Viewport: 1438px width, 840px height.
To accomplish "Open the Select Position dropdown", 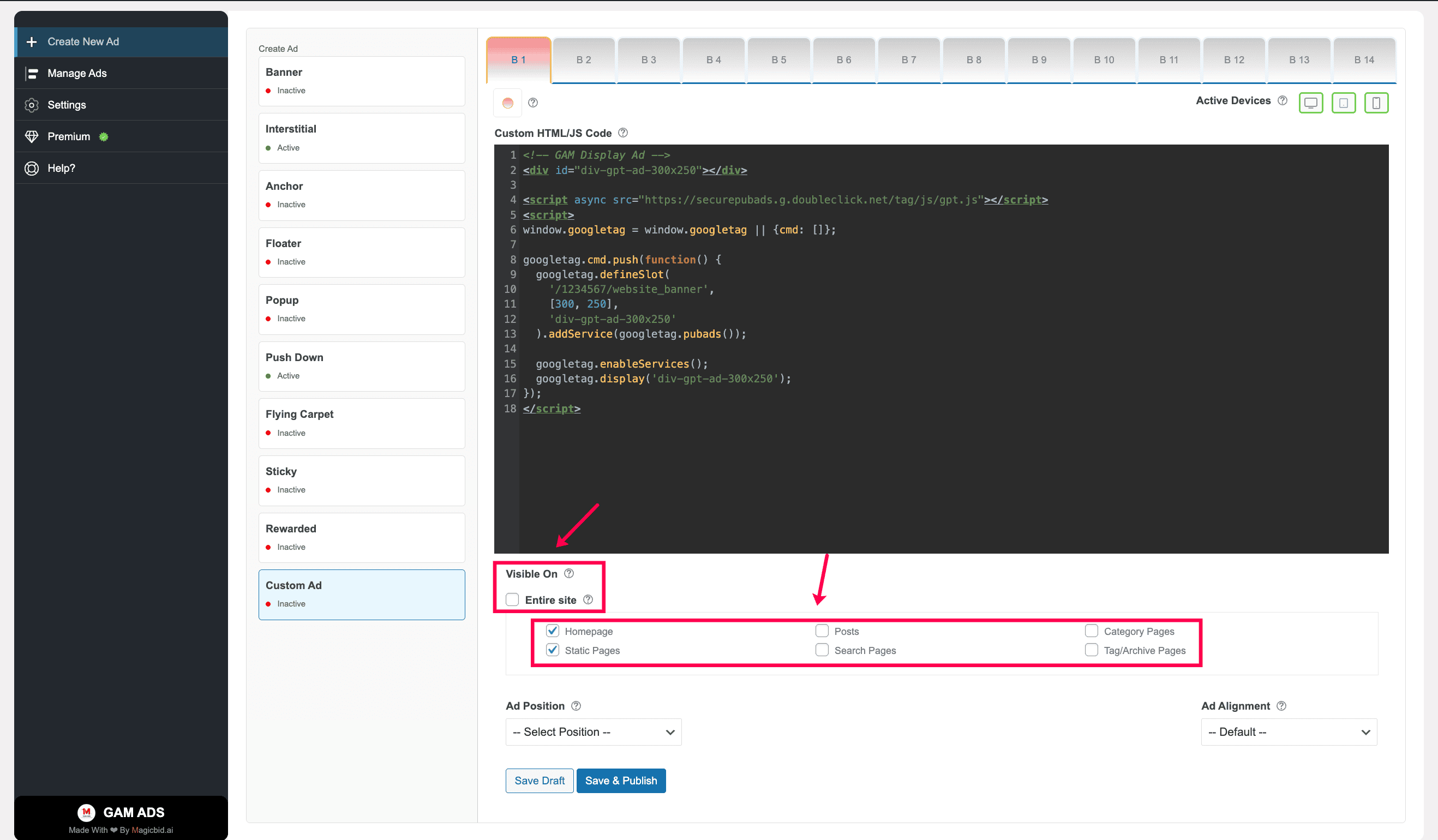I will [594, 732].
